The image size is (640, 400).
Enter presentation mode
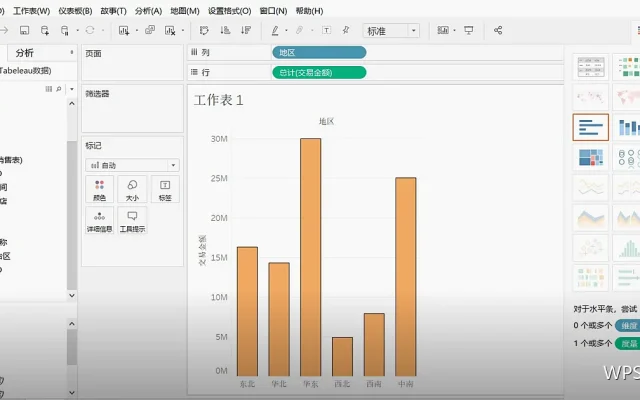(x=469, y=30)
